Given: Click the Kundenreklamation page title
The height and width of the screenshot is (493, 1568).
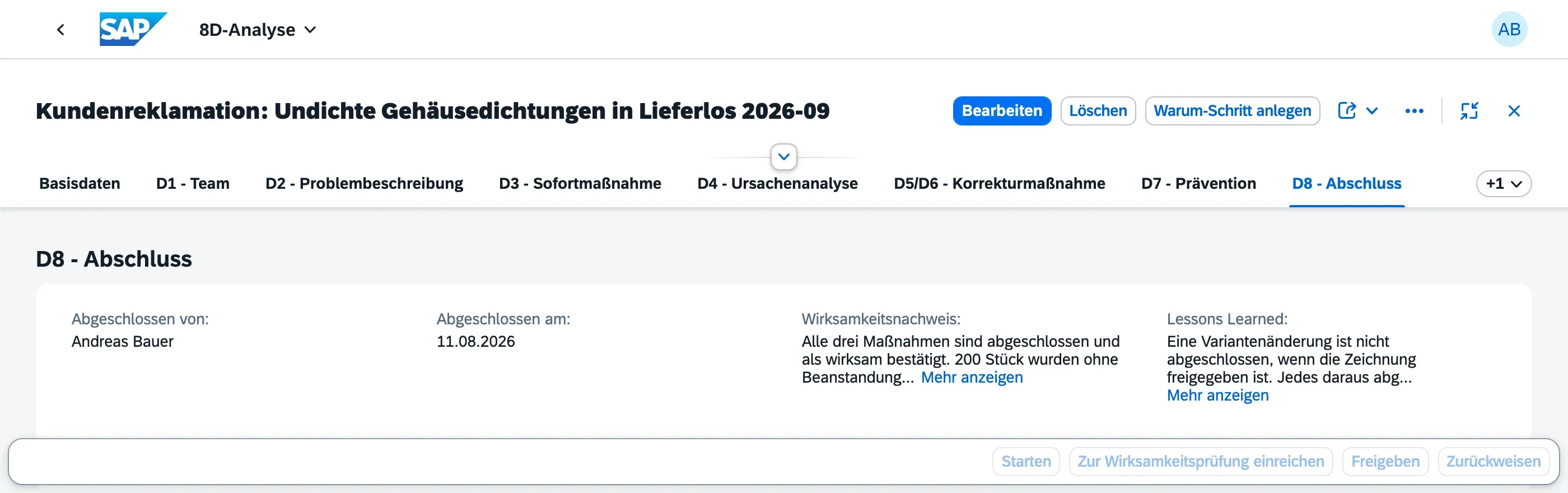Looking at the screenshot, I should [432, 111].
